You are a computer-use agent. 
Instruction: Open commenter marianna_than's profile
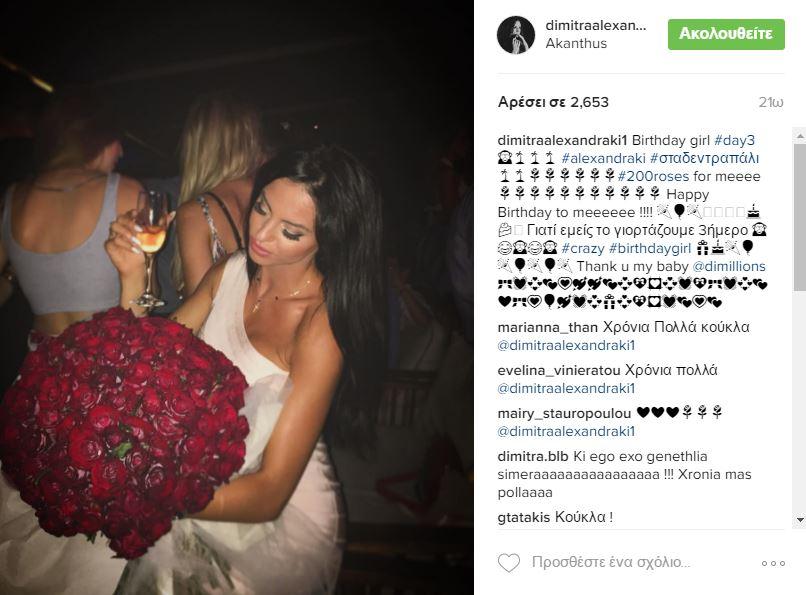click(547, 327)
